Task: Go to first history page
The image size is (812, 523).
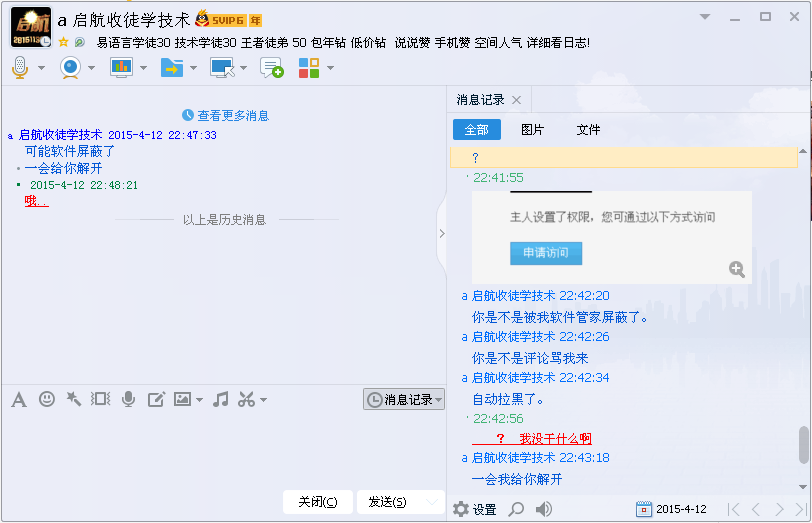Action: pos(733,510)
